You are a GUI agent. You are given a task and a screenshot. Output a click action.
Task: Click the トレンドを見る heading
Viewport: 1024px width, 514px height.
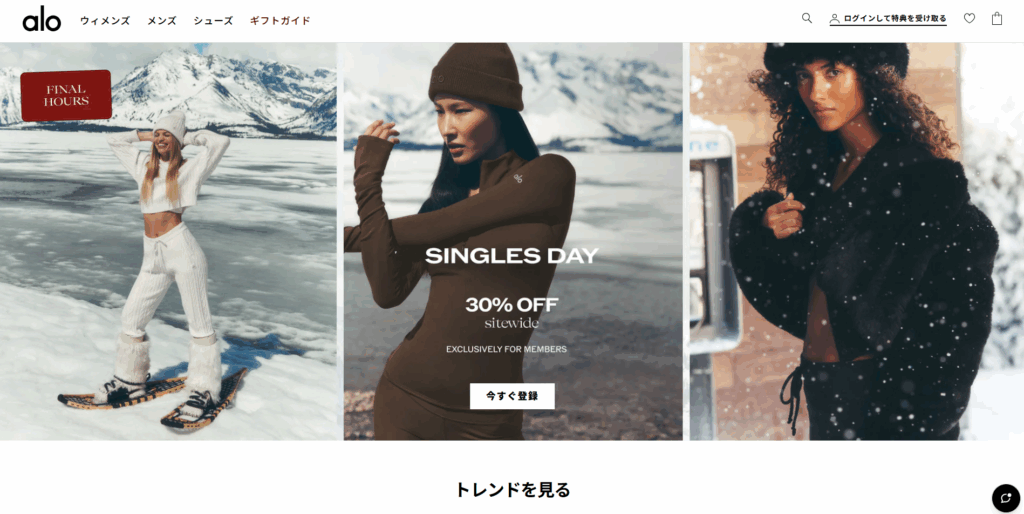[512, 490]
